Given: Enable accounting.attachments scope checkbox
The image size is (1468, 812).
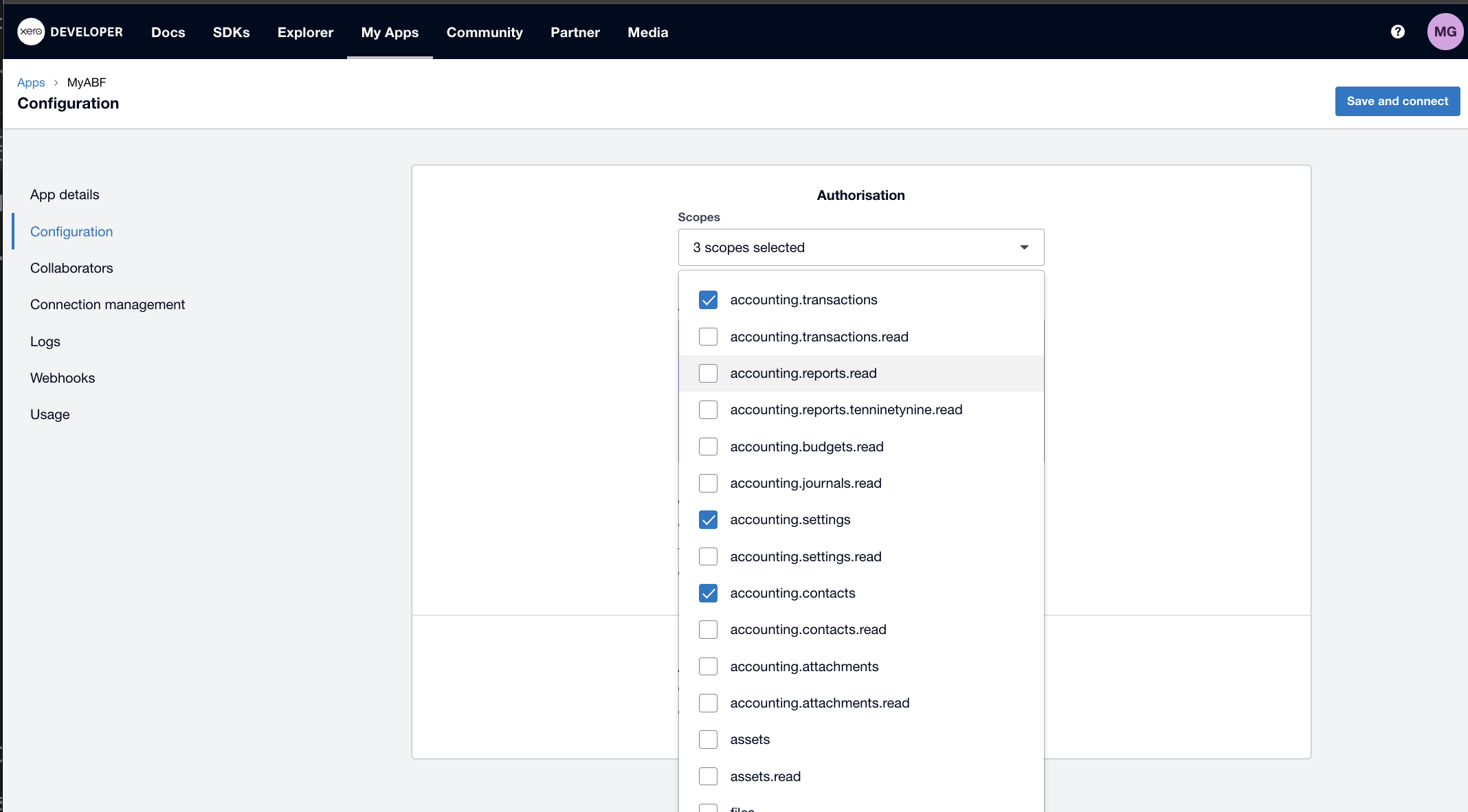Looking at the screenshot, I should (708, 666).
